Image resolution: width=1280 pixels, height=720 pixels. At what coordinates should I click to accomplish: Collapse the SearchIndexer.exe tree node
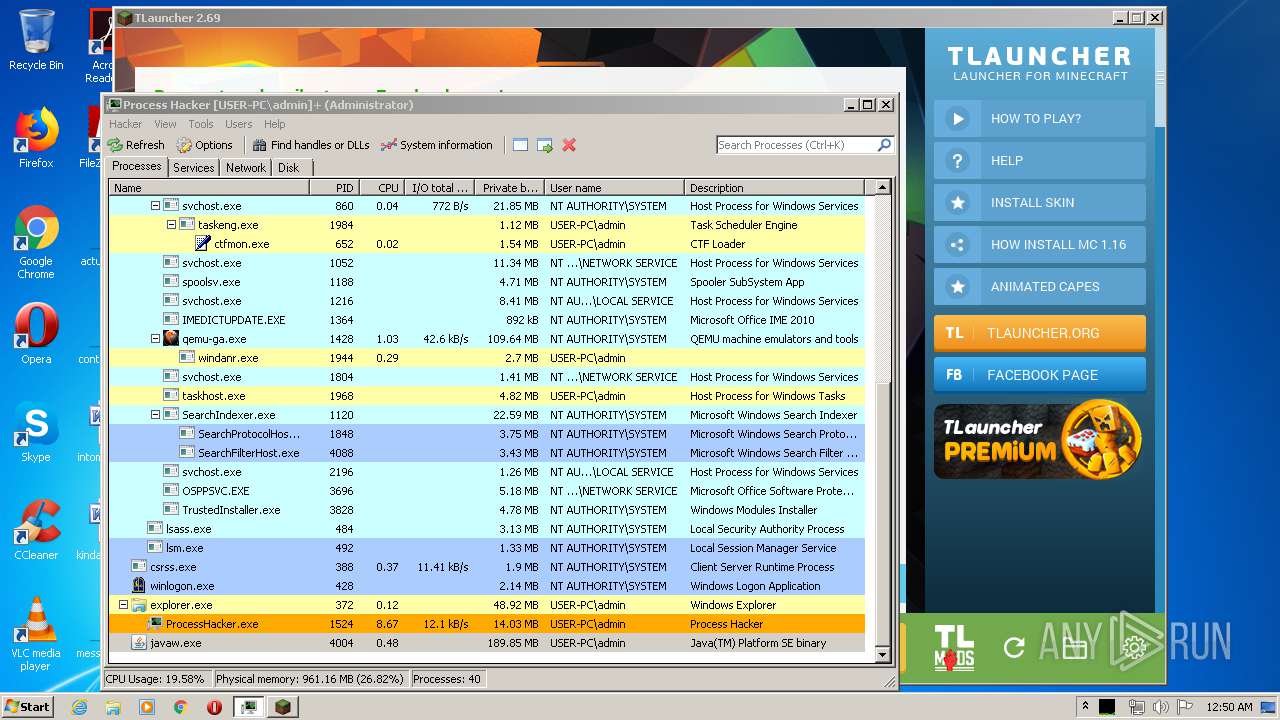point(155,415)
